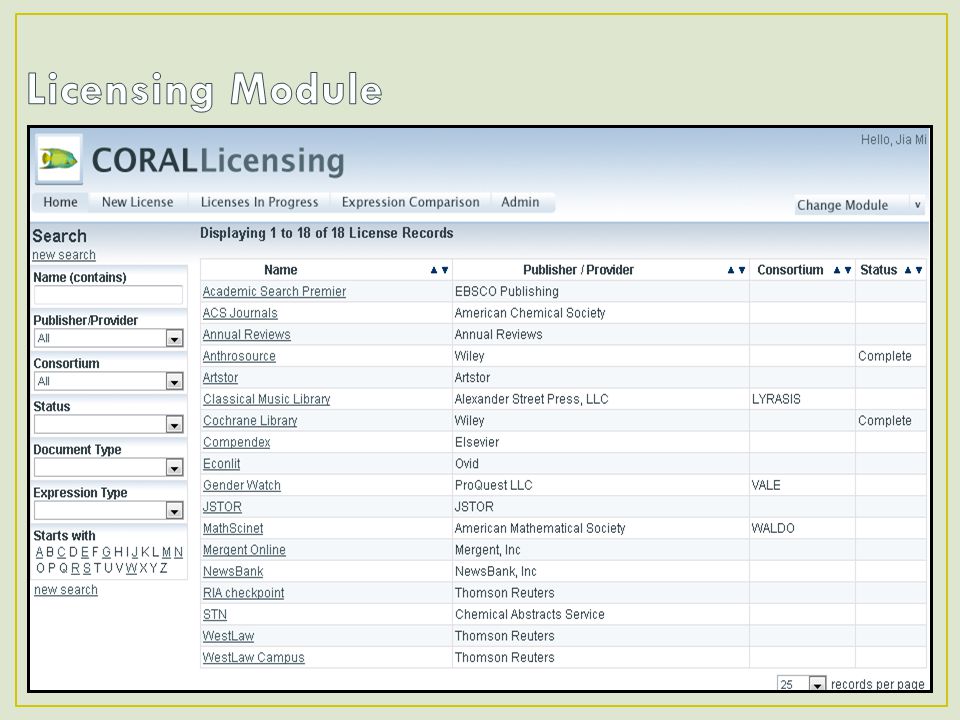The height and width of the screenshot is (720, 960).
Task: Open the Status filter dropdown
Action: coord(109,424)
